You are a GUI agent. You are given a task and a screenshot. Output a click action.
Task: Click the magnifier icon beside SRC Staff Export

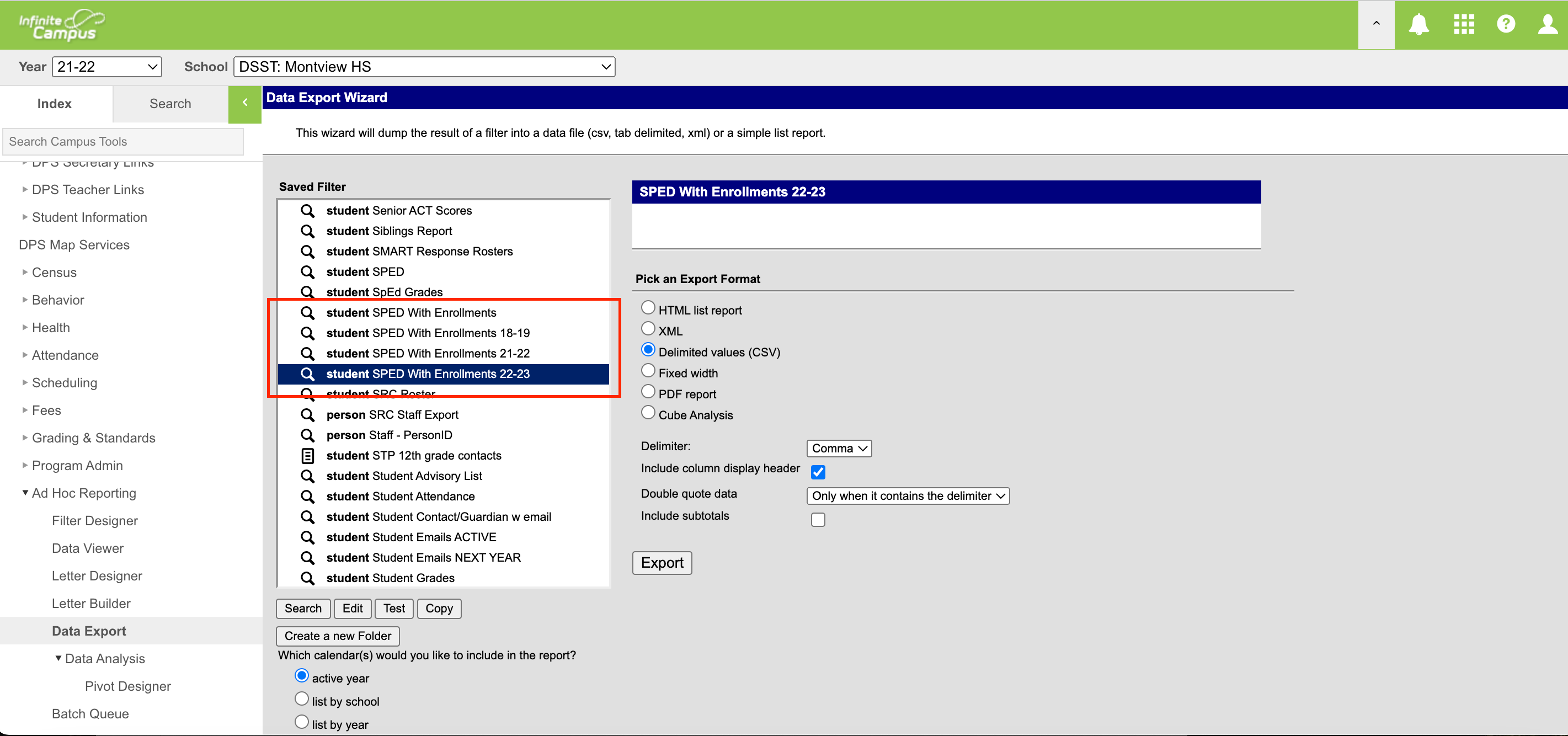coord(308,415)
